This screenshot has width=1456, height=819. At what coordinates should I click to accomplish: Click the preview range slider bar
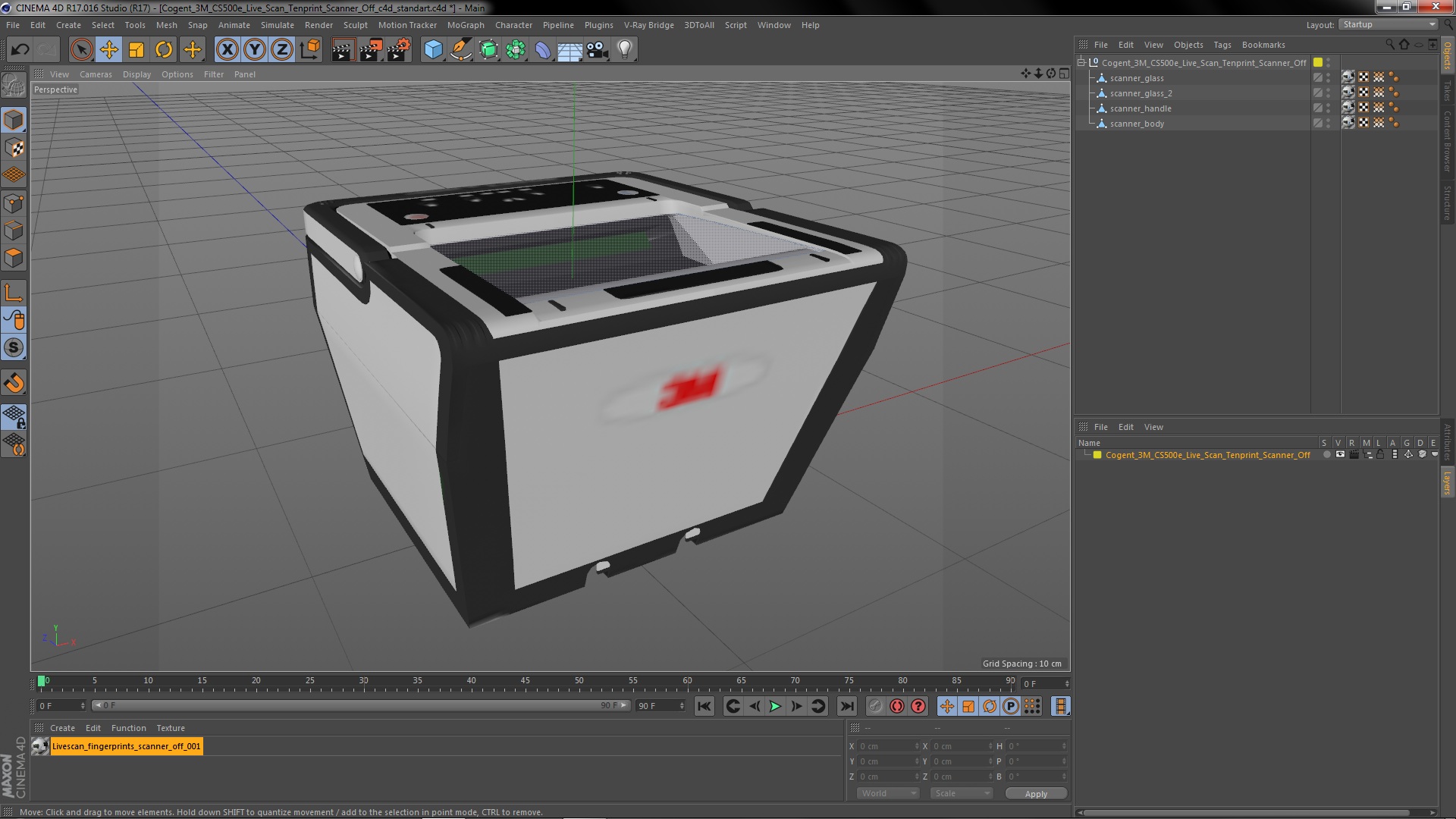pyautogui.click(x=361, y=705)
